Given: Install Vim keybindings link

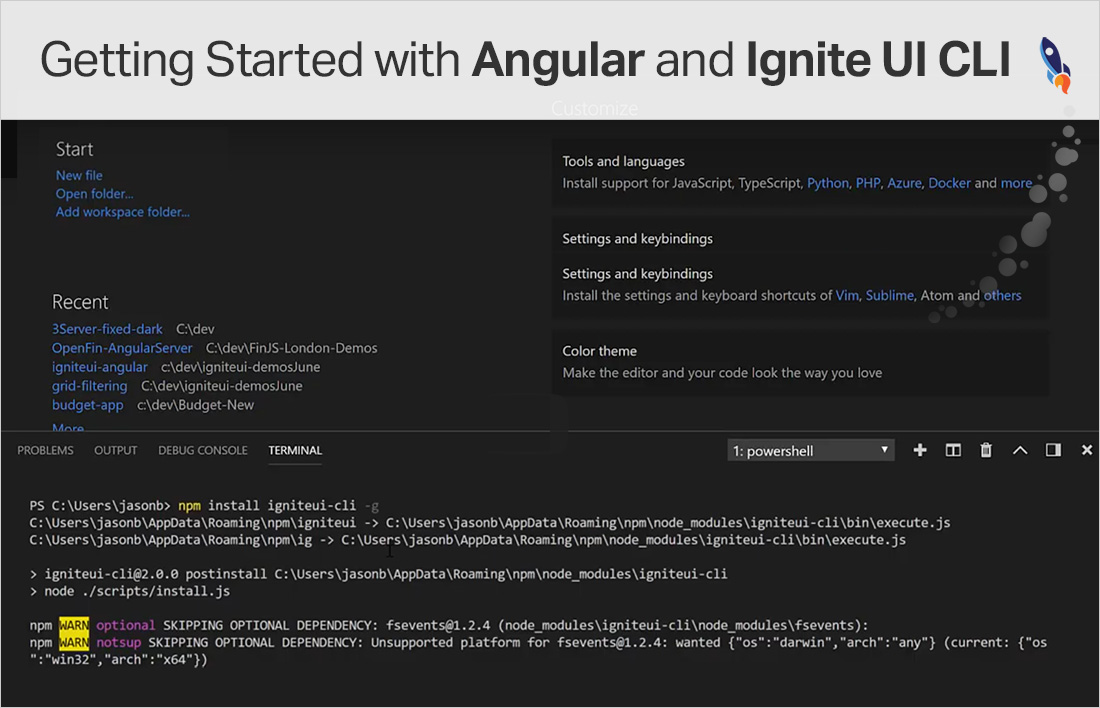Looking at the screenshot, I should pos(847,296).
